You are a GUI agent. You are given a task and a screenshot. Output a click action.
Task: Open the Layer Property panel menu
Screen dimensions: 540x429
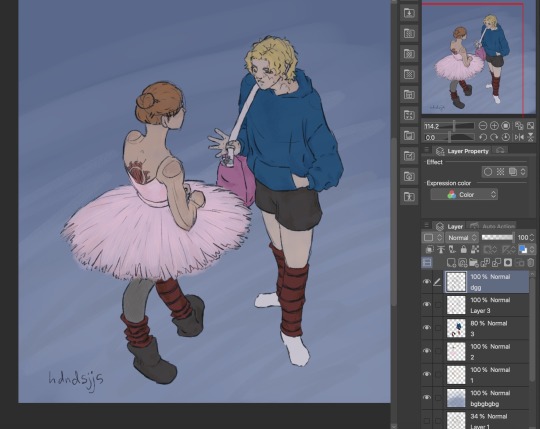(426, 150)
